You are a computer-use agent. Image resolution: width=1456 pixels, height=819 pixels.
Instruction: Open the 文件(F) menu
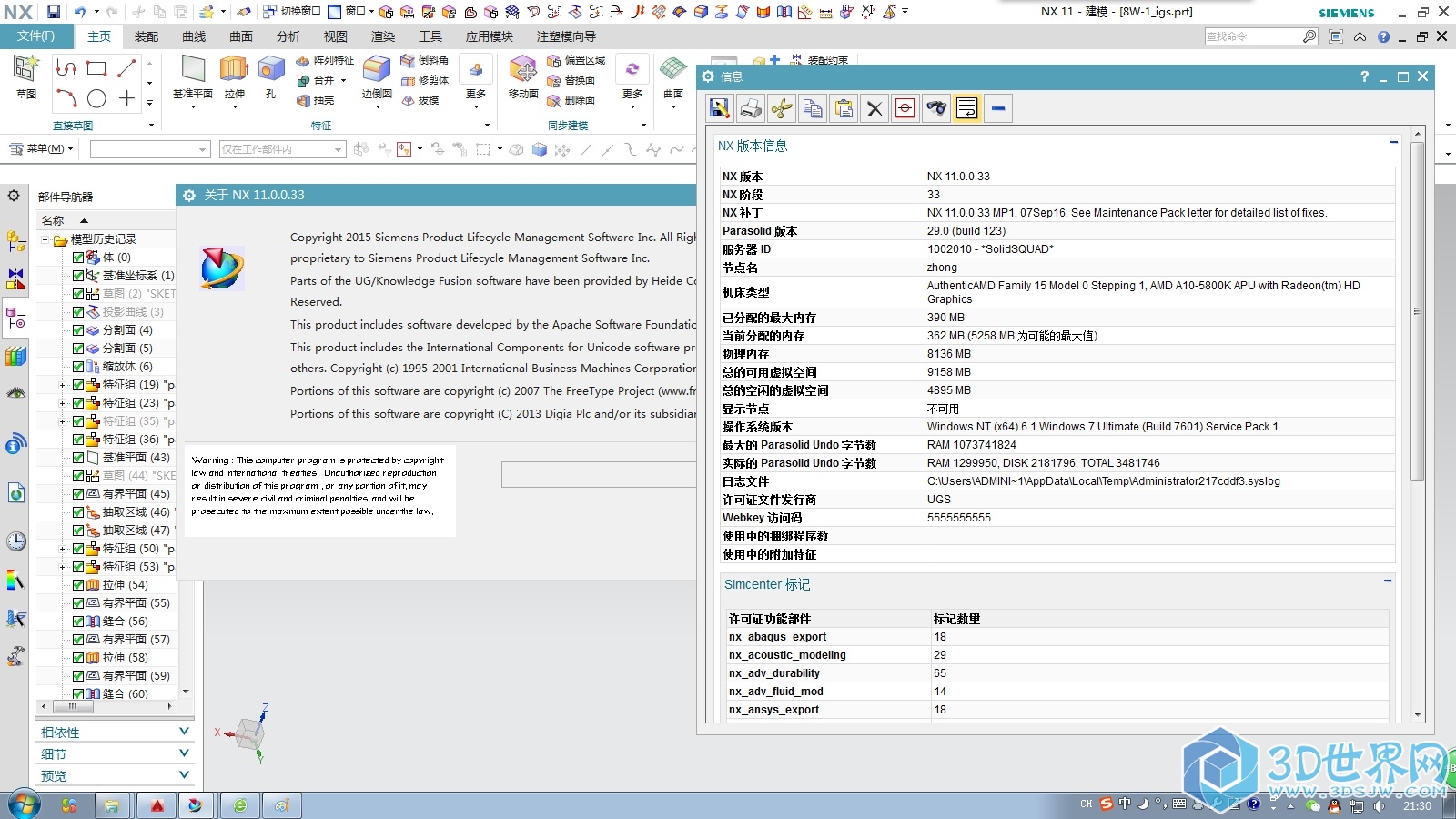(x=35, y=36)
